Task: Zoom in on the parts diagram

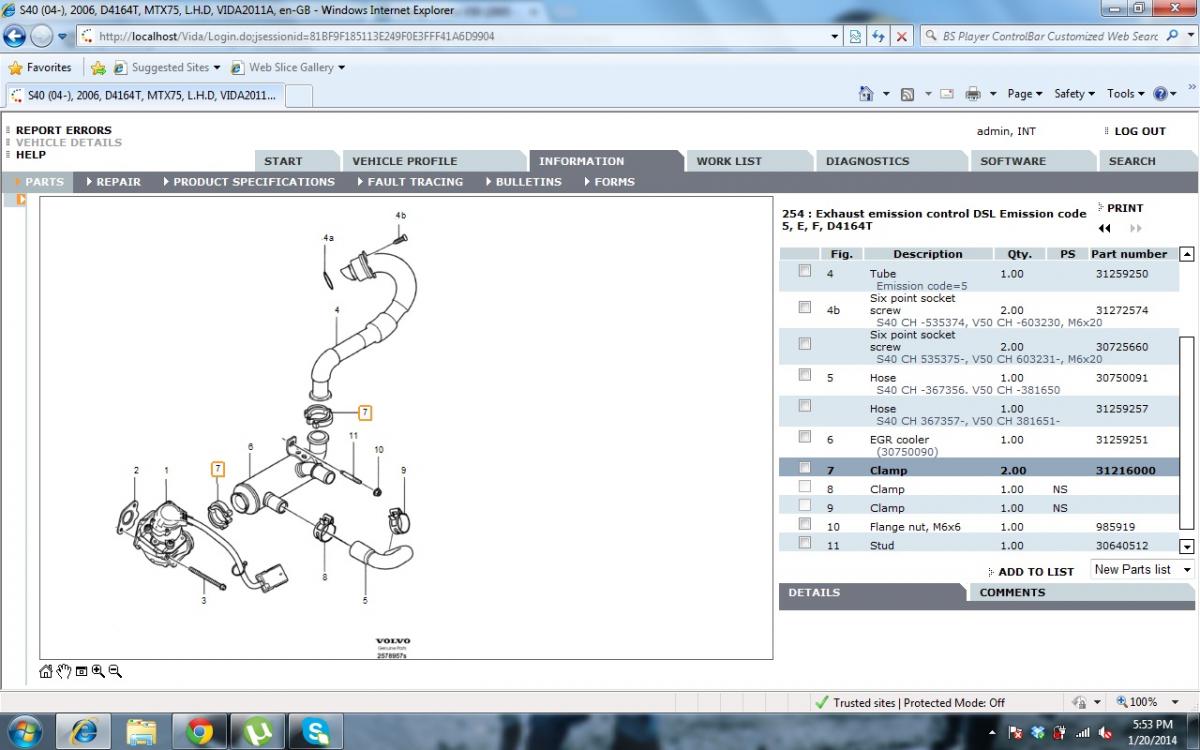Action: (98, 671)
